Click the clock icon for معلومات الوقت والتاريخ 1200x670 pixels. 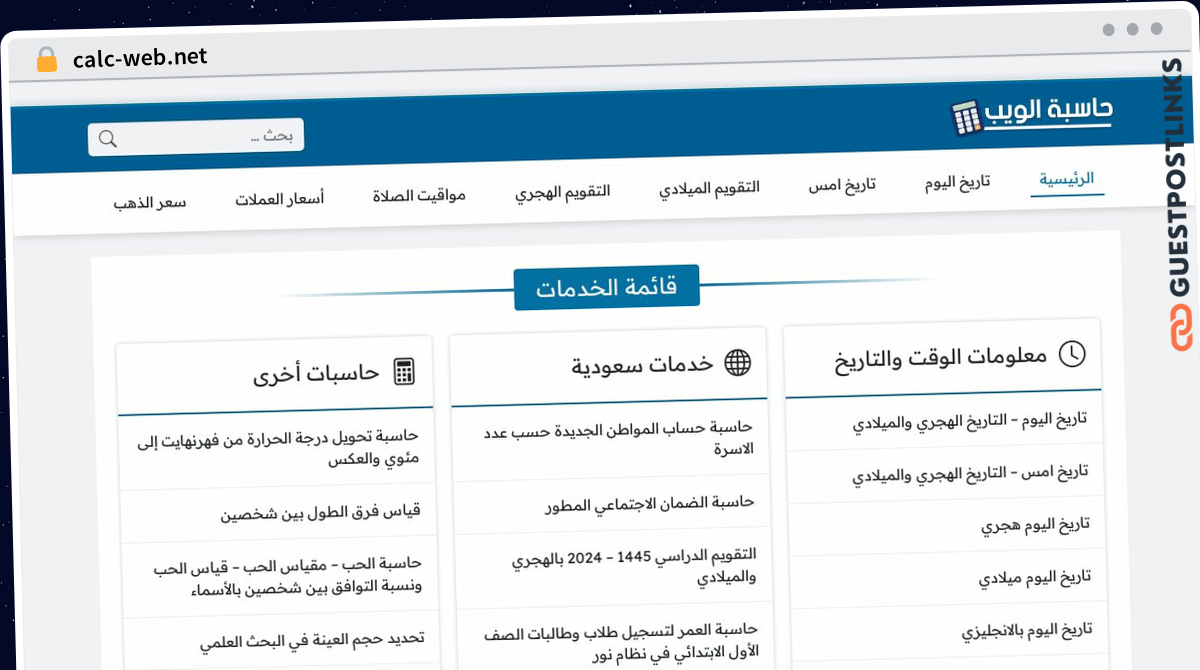[1072, 353]
